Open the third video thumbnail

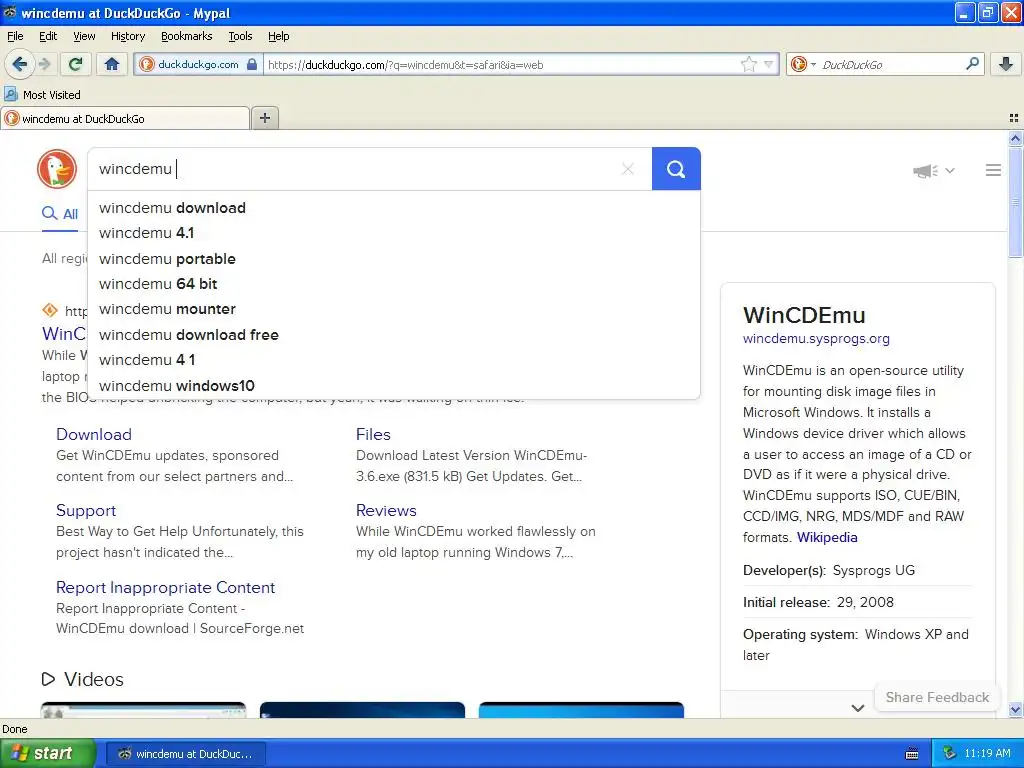click(x=581, y=710)
